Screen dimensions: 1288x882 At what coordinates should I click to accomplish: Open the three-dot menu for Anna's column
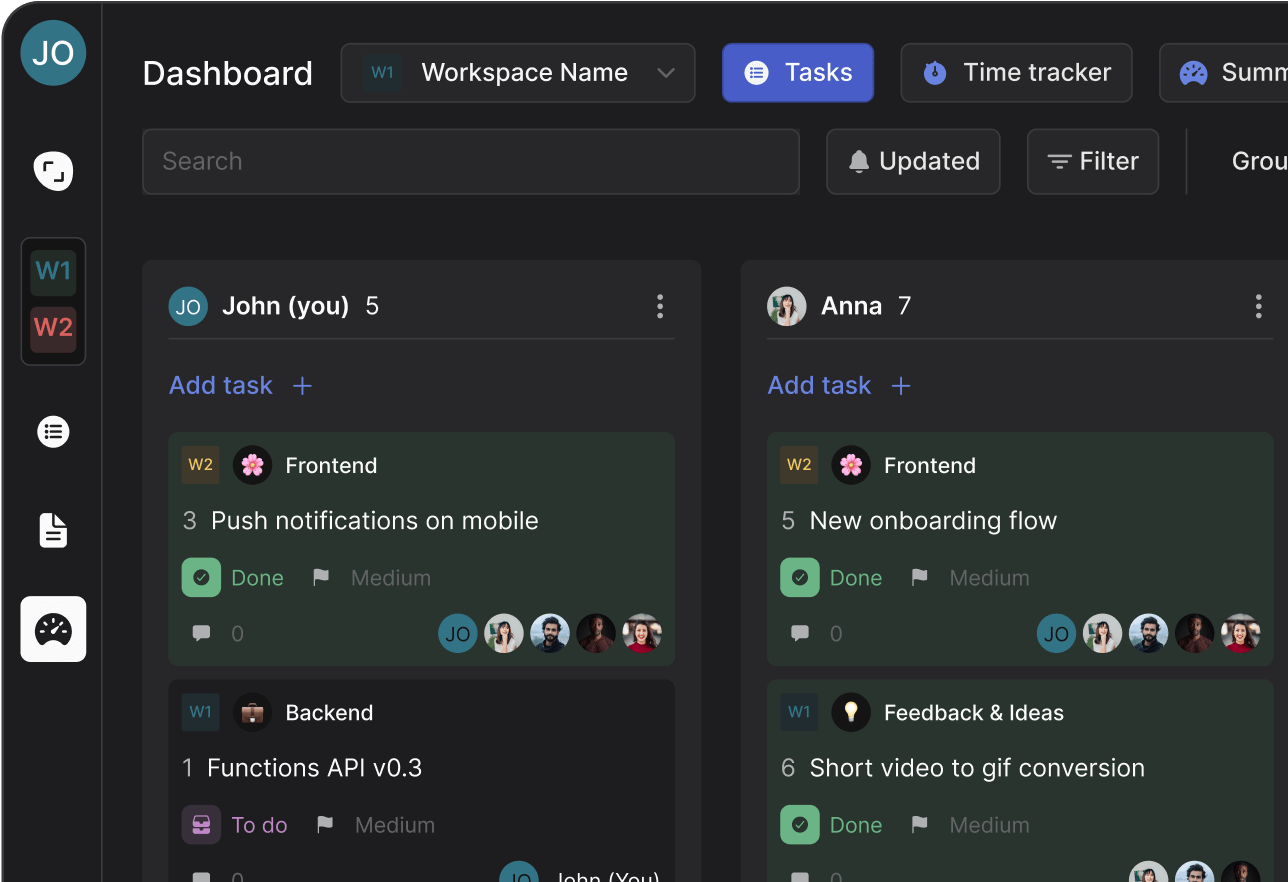pos(1258,306)
